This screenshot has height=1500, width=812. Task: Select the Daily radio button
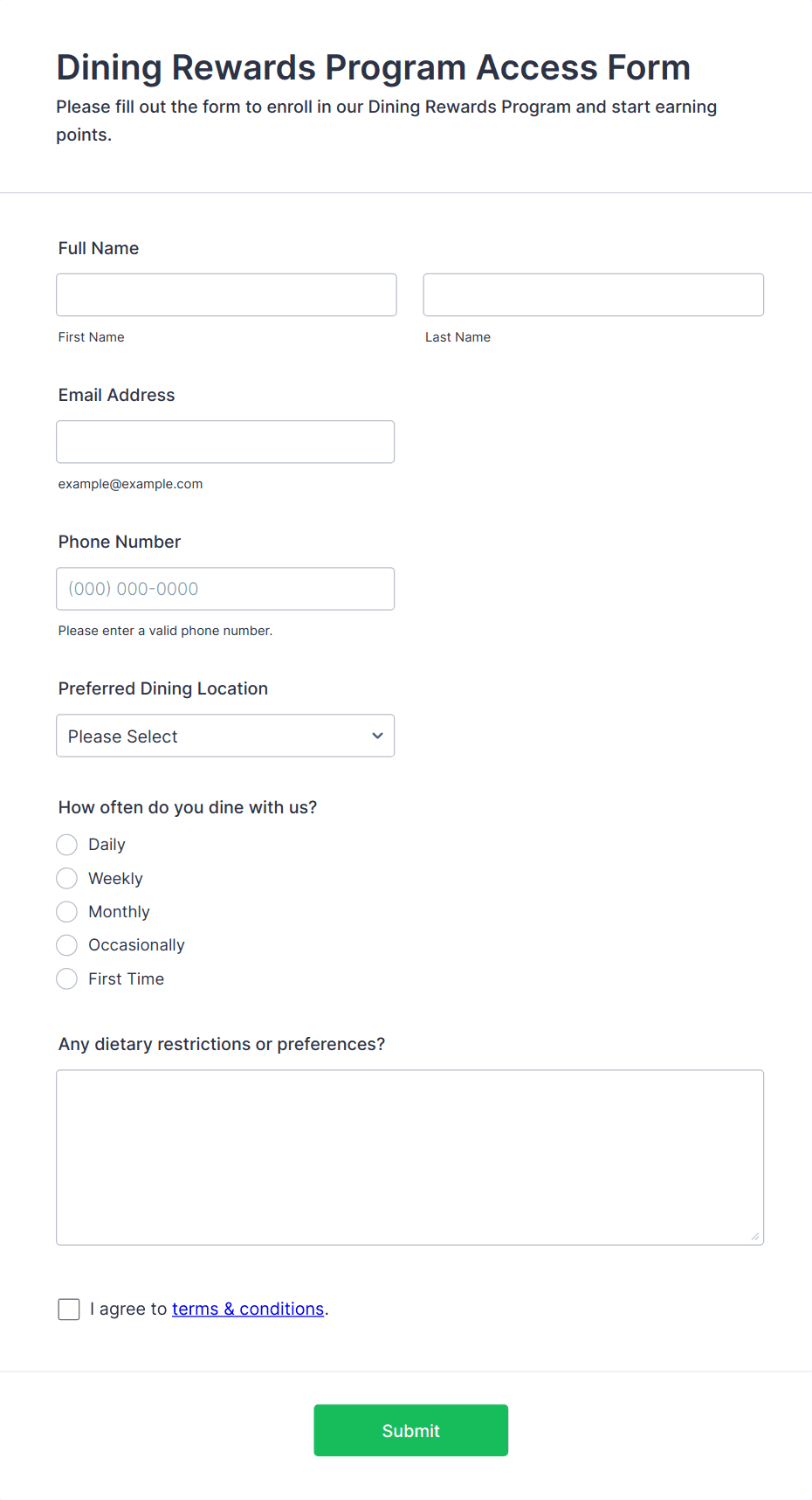pos(67,845)
